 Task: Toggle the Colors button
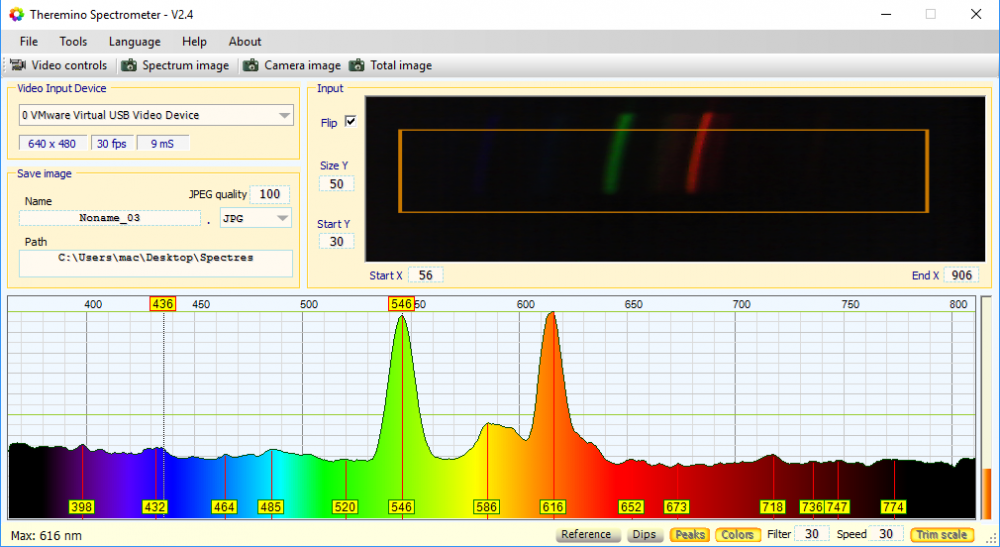click(x=738, y=534)
